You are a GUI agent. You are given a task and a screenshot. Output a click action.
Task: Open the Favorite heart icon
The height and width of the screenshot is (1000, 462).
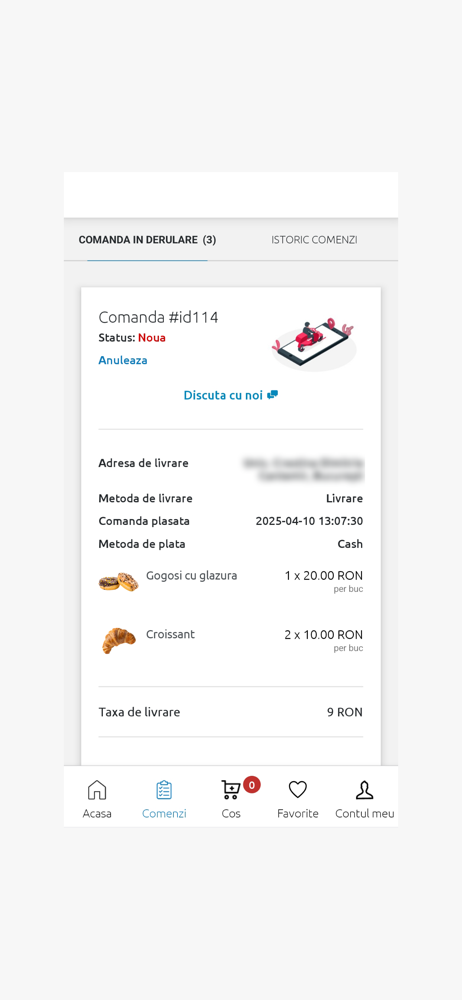[x=297, y=790]
